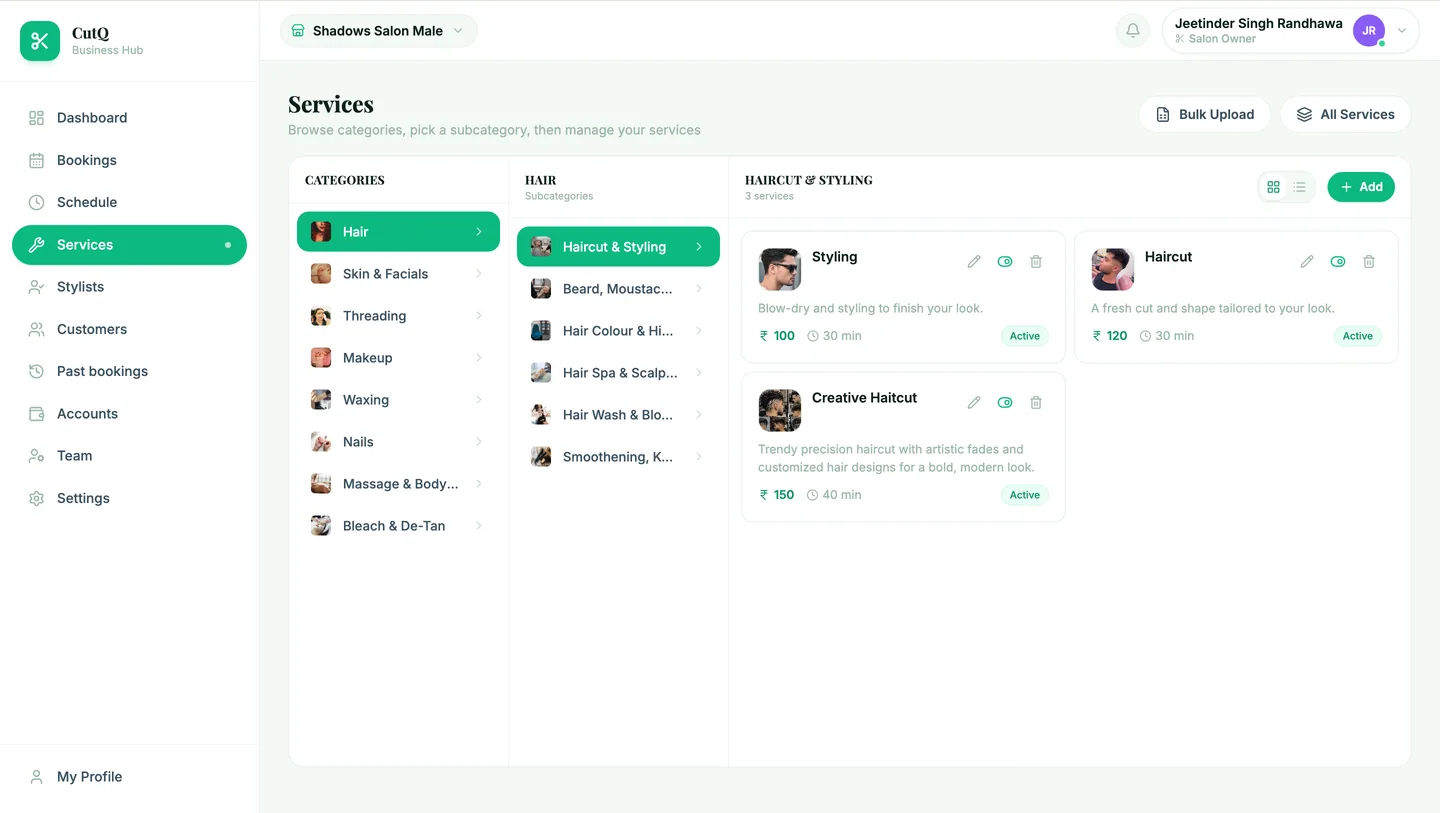
Task: Select Beard, Moustache subcategory
Action: coord(618,289)
